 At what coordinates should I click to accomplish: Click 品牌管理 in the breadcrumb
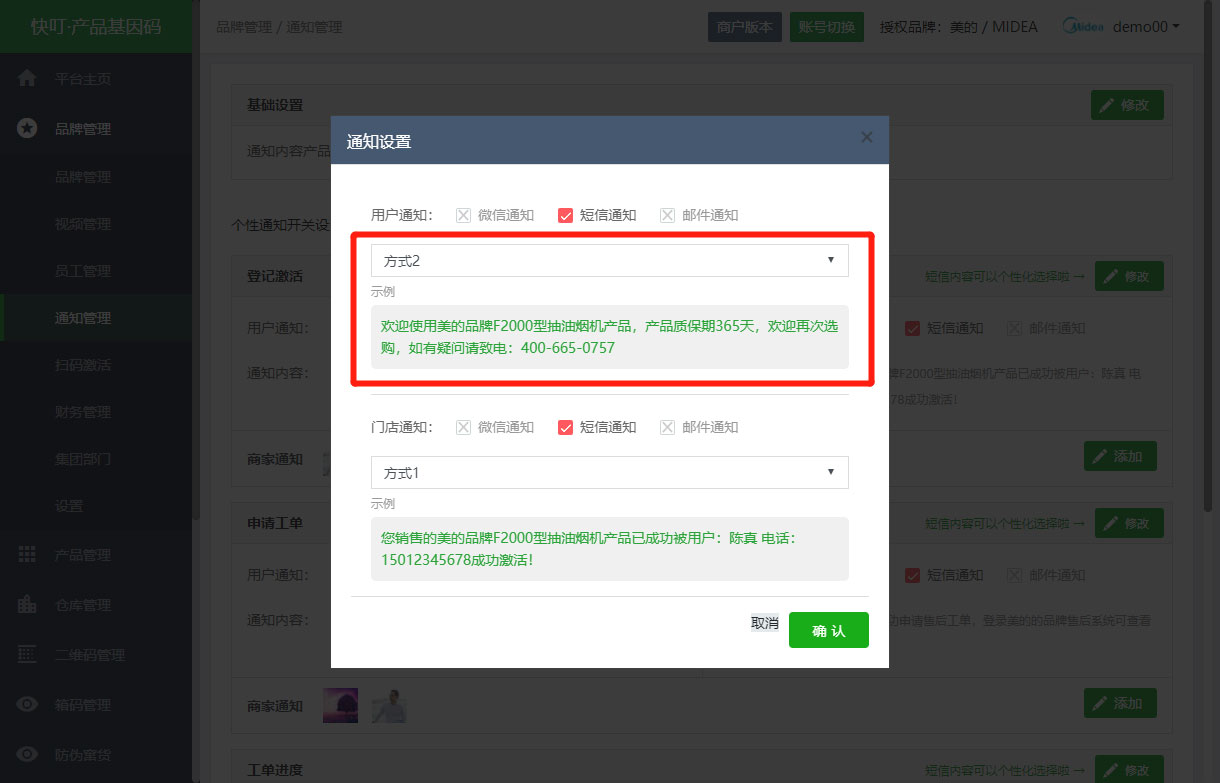point(244,27)
